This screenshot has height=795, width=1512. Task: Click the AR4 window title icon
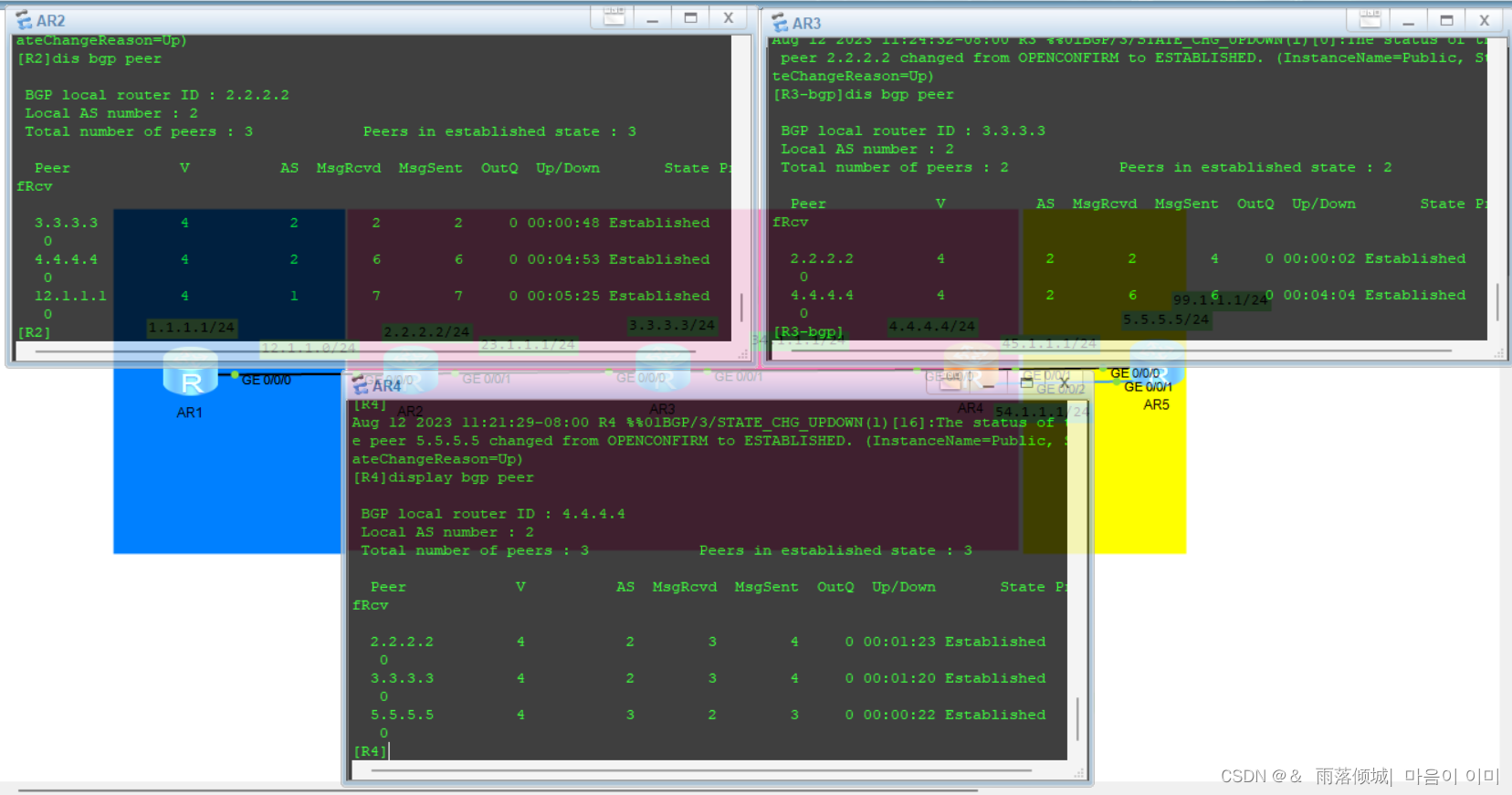click(x=361, y=385)
